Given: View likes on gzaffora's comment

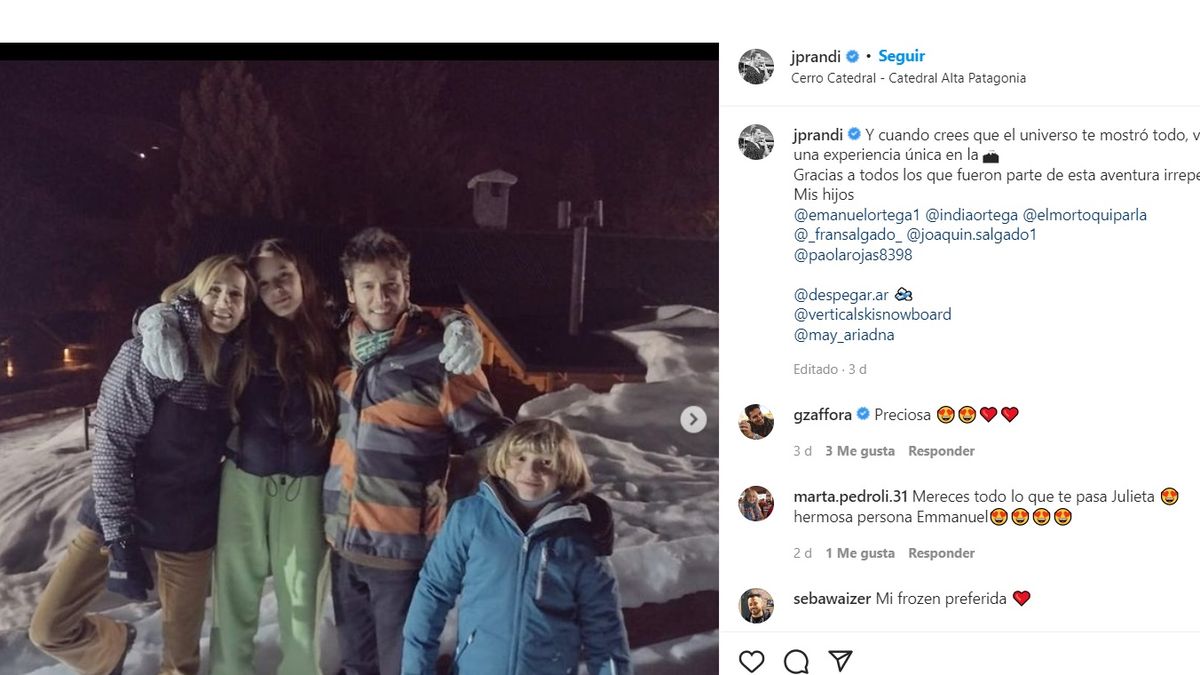Looking at the screenshot, I should (859, 451).
